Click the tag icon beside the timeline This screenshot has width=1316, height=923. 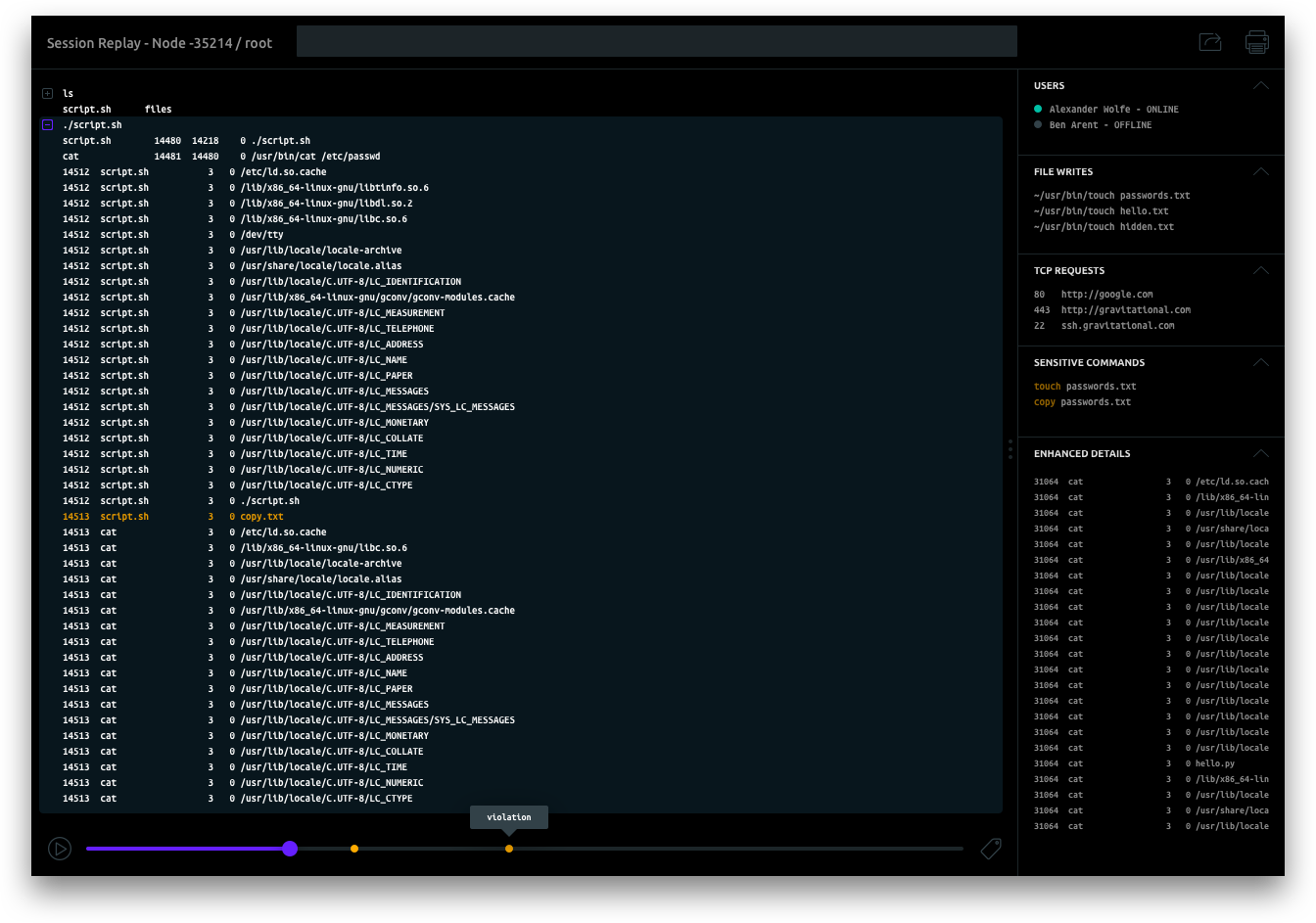(x=991, y=849)
